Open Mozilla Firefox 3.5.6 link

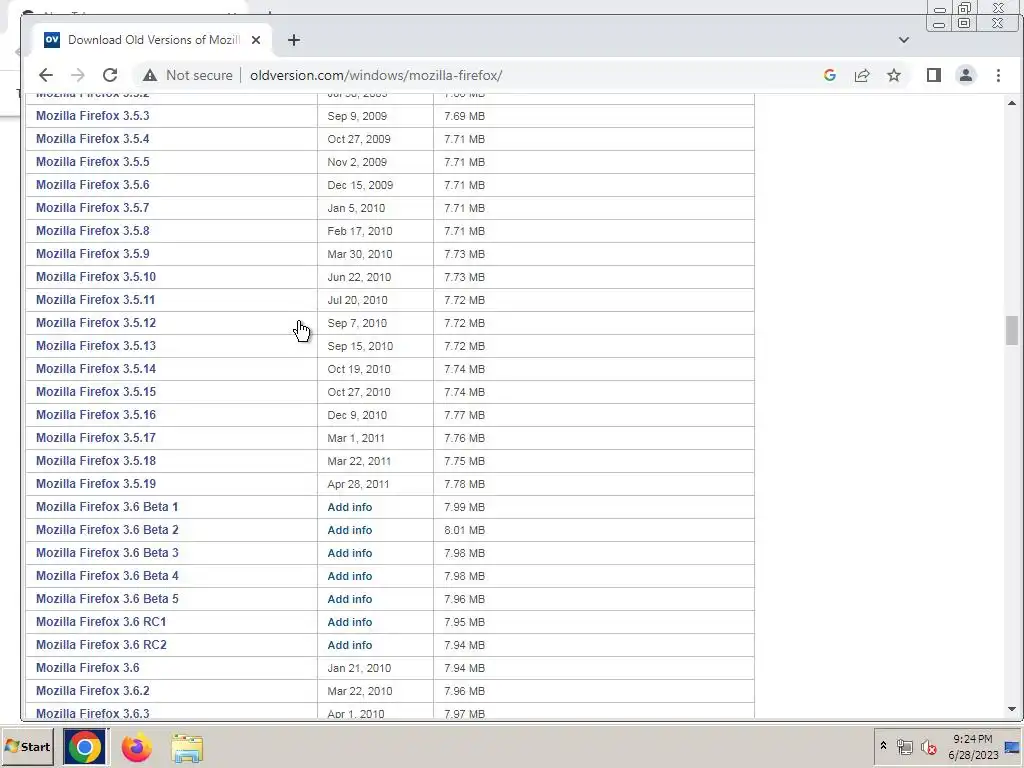click(x=93, y=185)
